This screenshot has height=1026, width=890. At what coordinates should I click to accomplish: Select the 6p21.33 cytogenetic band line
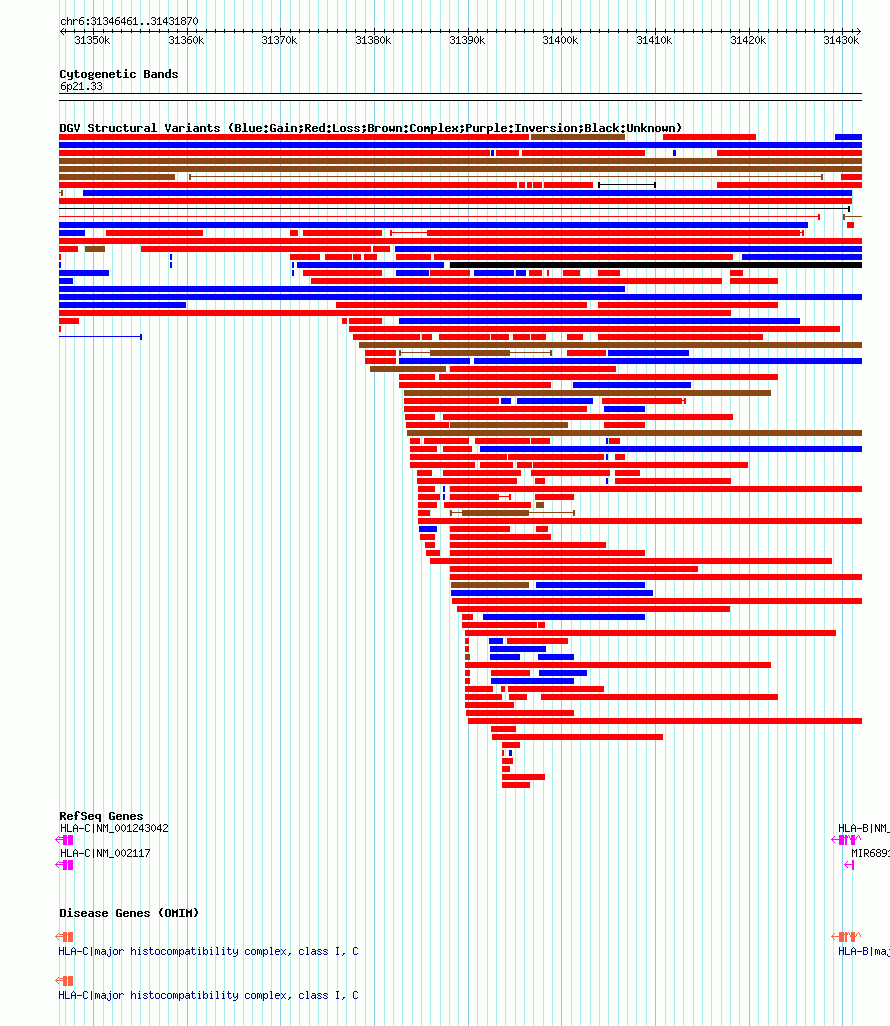[x=460, y=97]
